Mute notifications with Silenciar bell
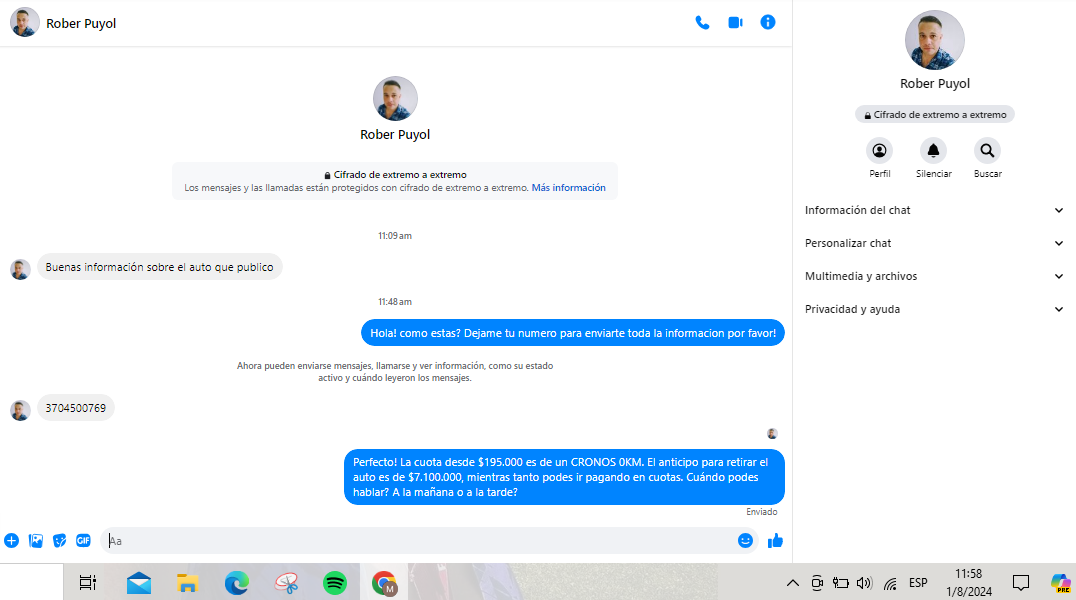Image resolution: width=1076 pixels, height=600 pixels. 933,151
